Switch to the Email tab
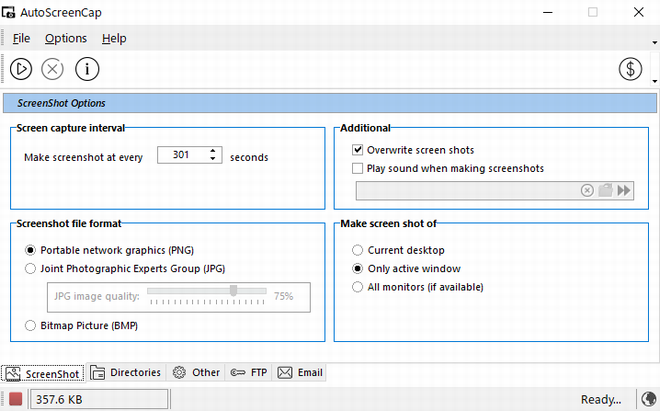 click(300, 373)
